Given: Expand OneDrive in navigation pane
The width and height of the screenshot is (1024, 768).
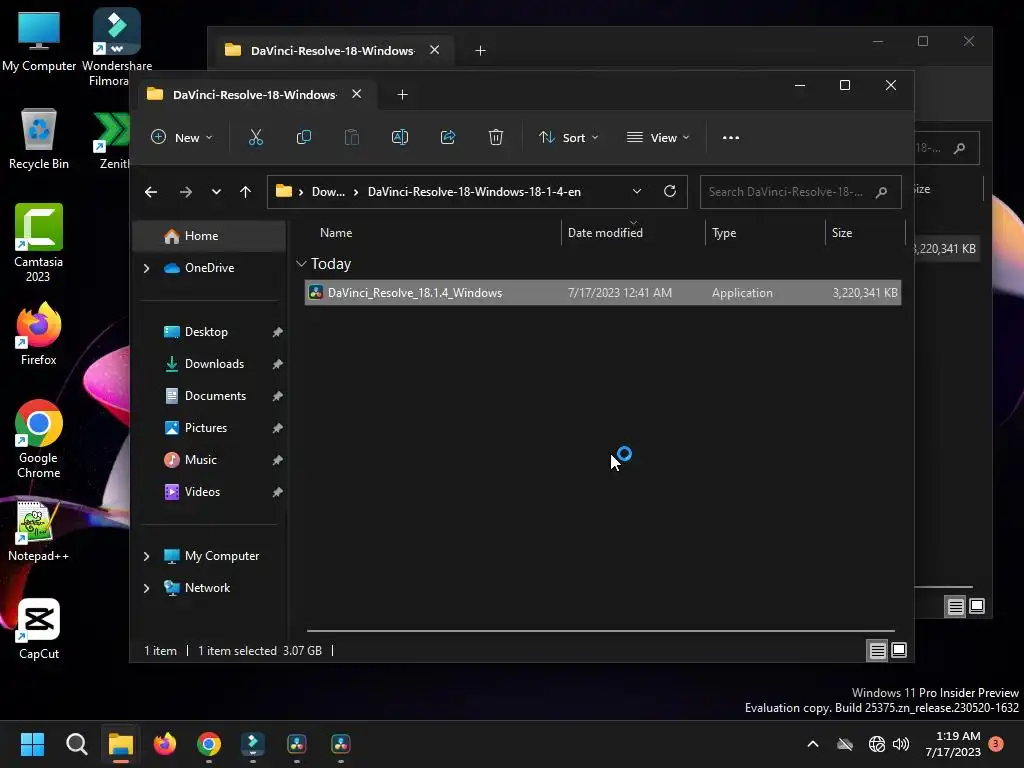Looking at the screenshot, I should click(x=146, y=268).
